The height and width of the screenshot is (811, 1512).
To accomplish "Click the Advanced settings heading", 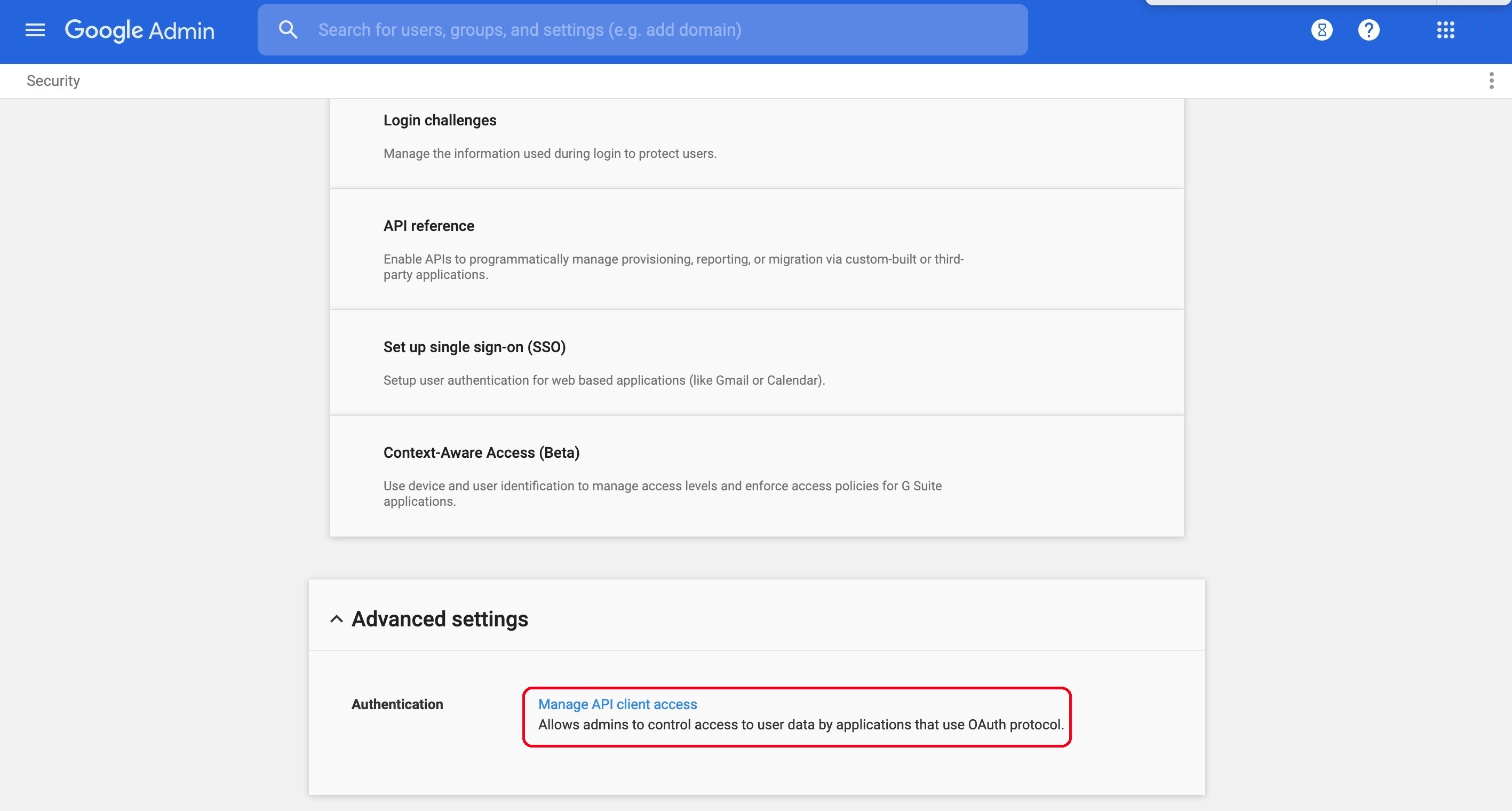I will point(440,619).
